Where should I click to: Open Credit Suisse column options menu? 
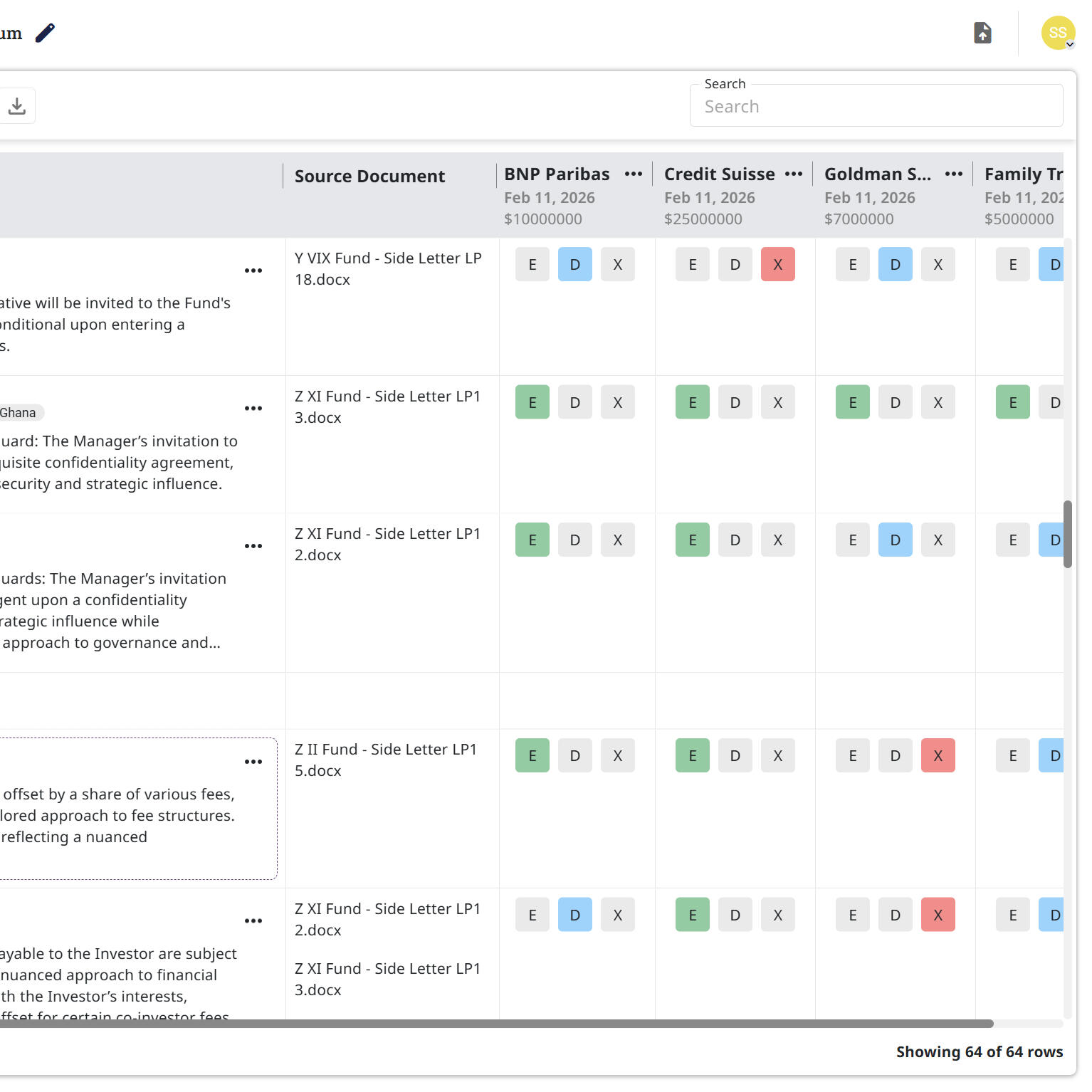tap(793, 174)
